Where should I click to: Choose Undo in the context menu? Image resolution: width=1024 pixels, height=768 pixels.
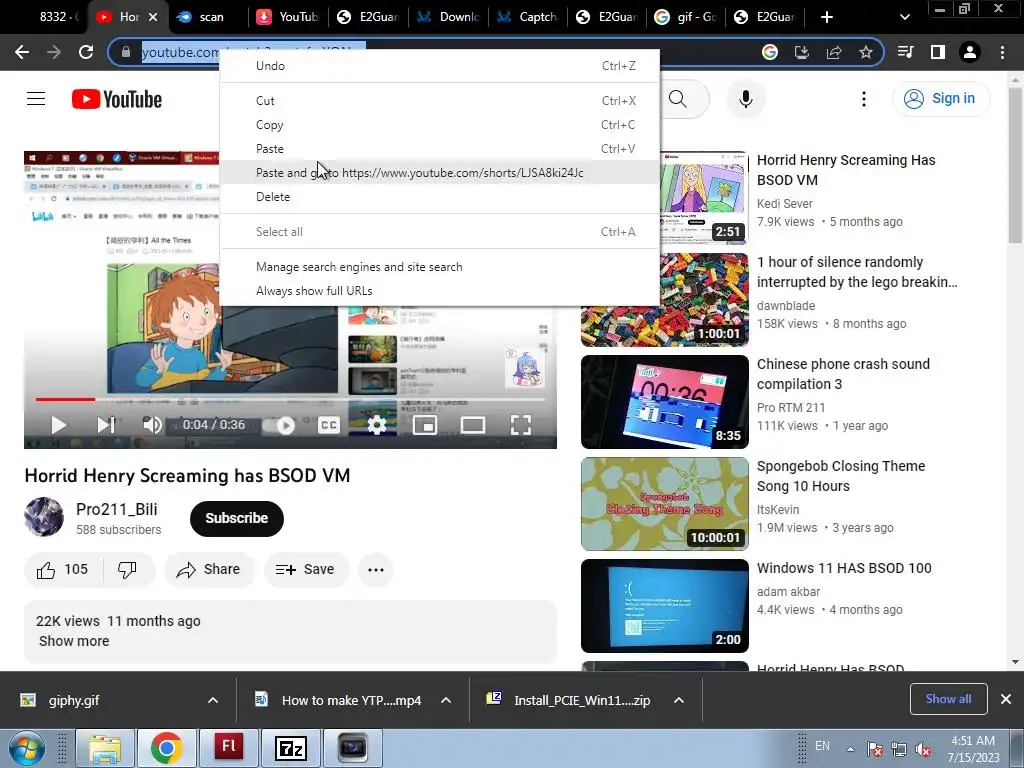(440, 66)
